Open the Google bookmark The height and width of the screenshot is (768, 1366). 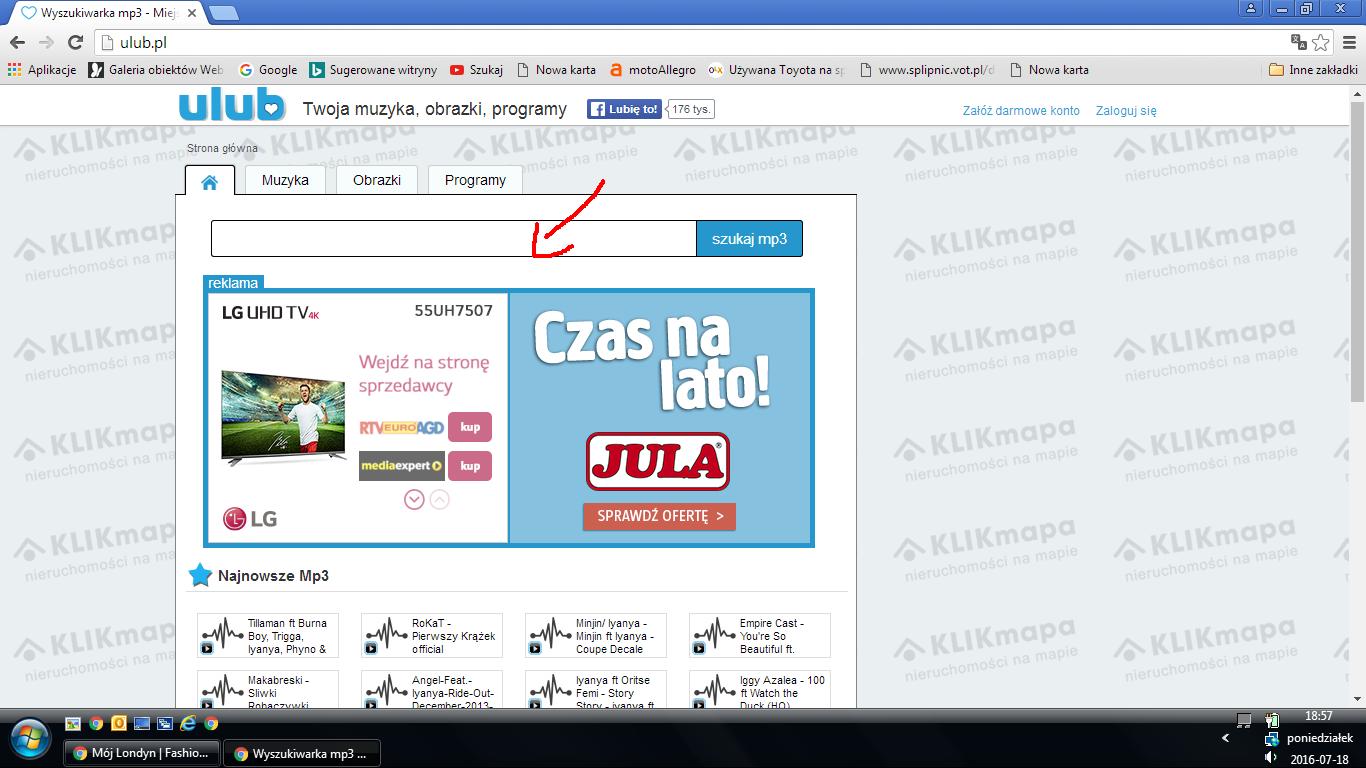268,70
